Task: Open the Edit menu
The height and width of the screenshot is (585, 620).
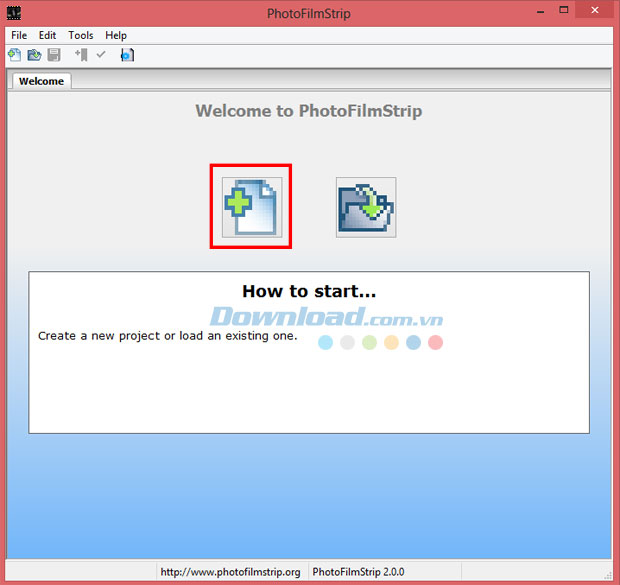Action: click(x=47, y=35)
